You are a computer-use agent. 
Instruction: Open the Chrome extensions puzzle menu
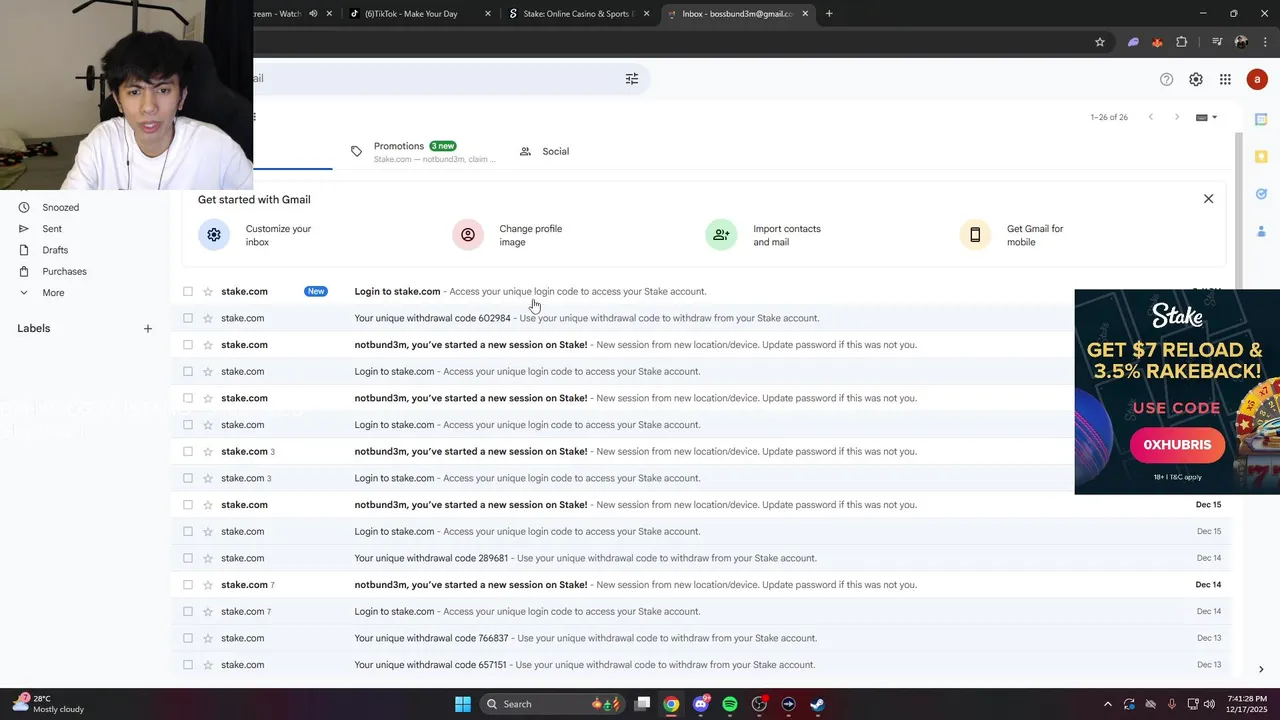click(x=1182, y=42)
